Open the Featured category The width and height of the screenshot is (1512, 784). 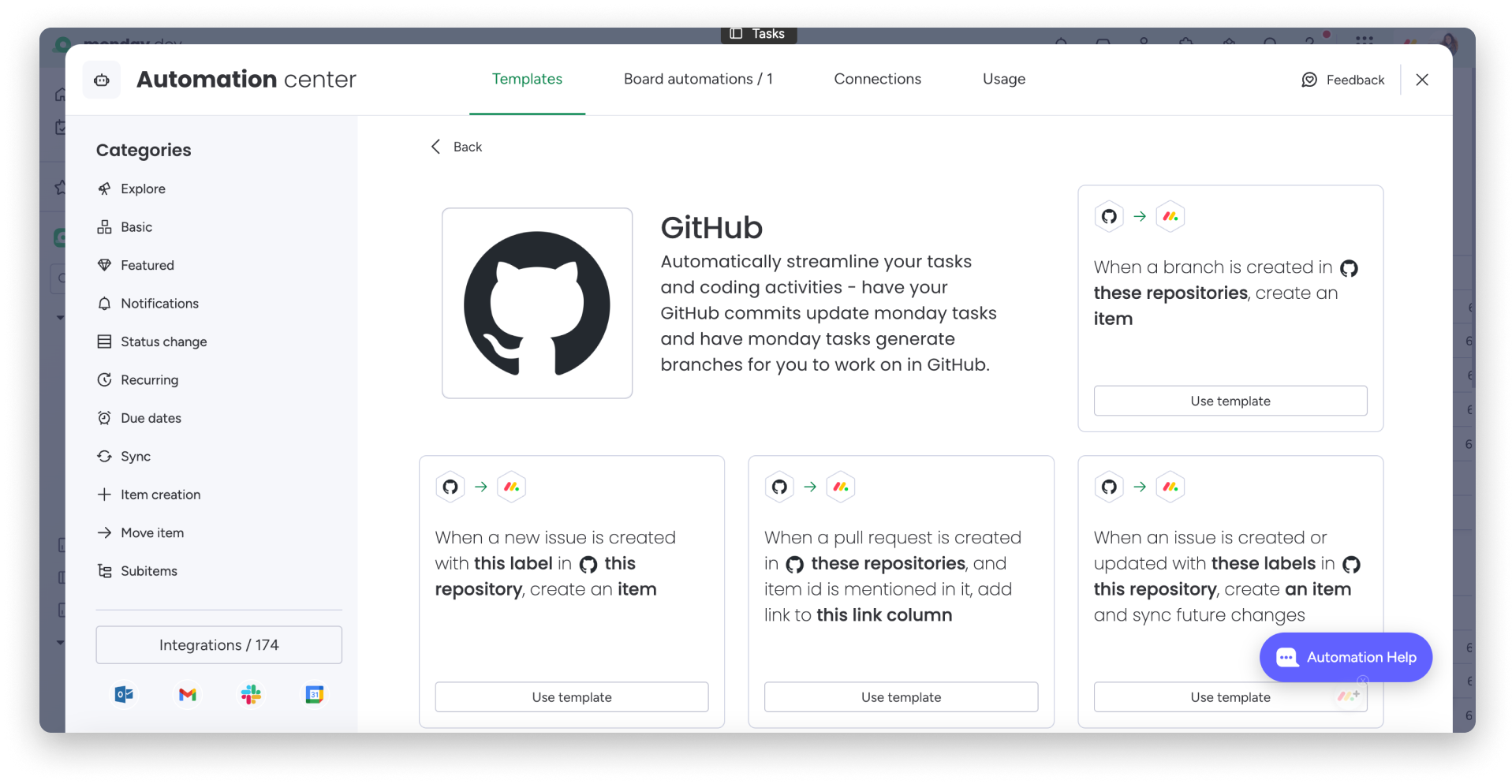[136, 265]
